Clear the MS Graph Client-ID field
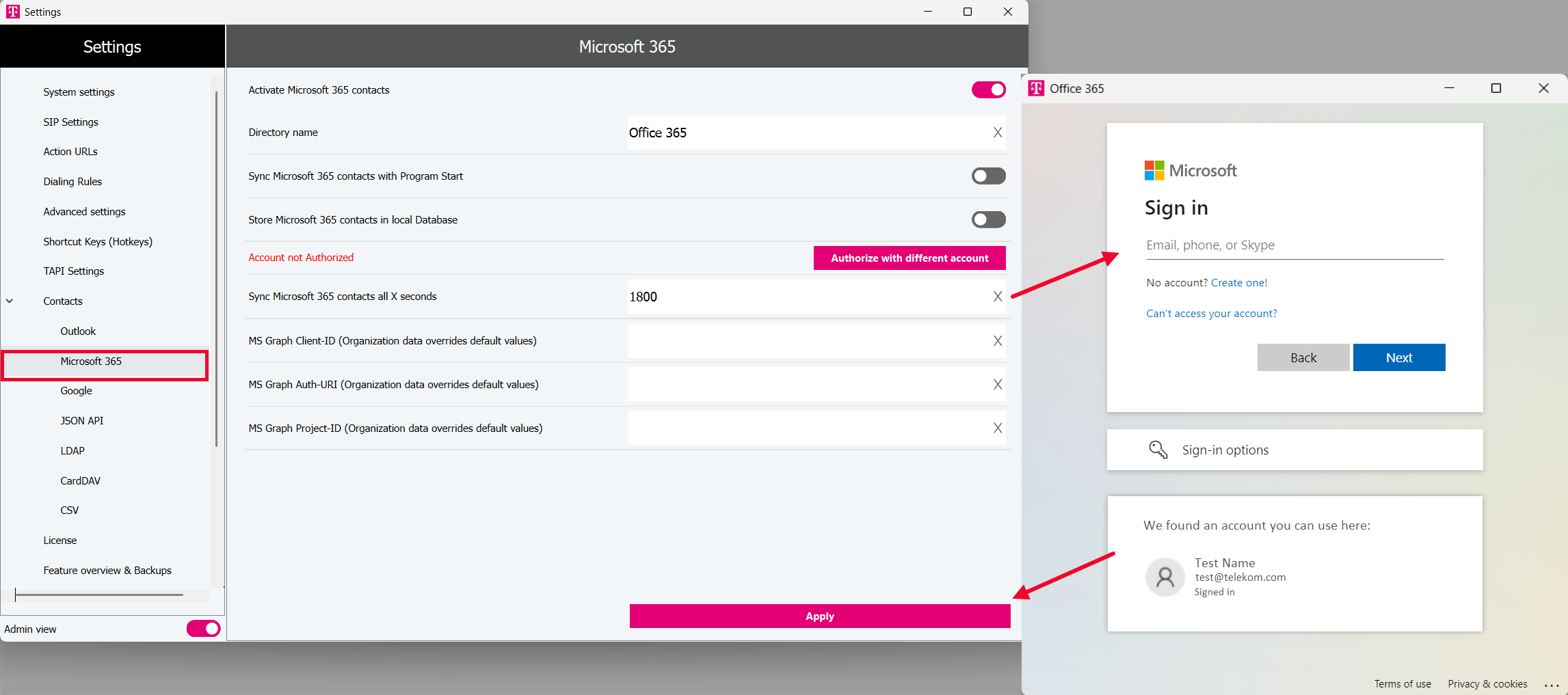The height and width of the screenshot is (695, 1568). pyautogui.click(x=997, y=341)
